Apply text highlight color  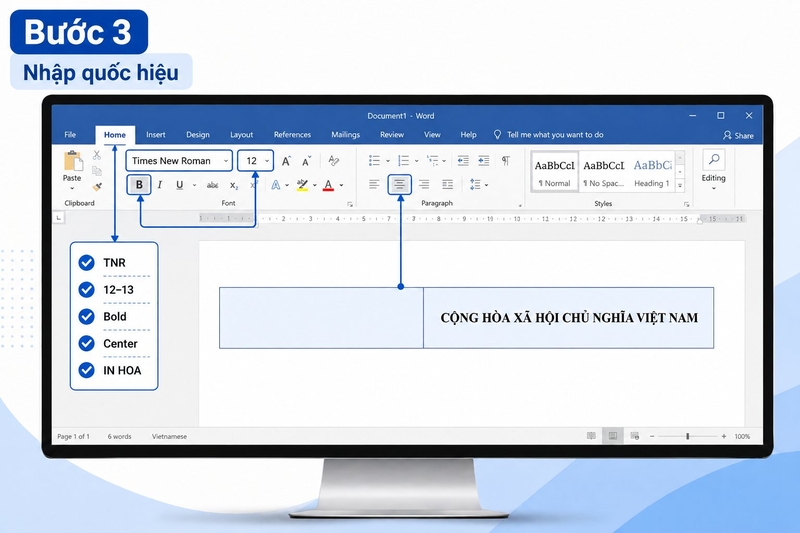pos(303,185)
